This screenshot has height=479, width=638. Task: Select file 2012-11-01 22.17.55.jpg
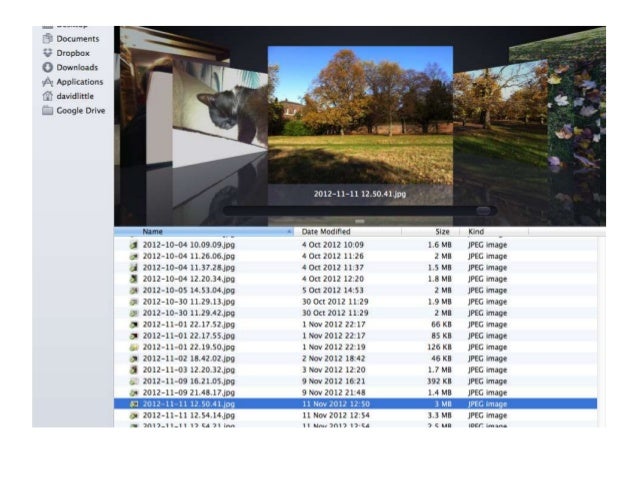(x=356, y=336)
